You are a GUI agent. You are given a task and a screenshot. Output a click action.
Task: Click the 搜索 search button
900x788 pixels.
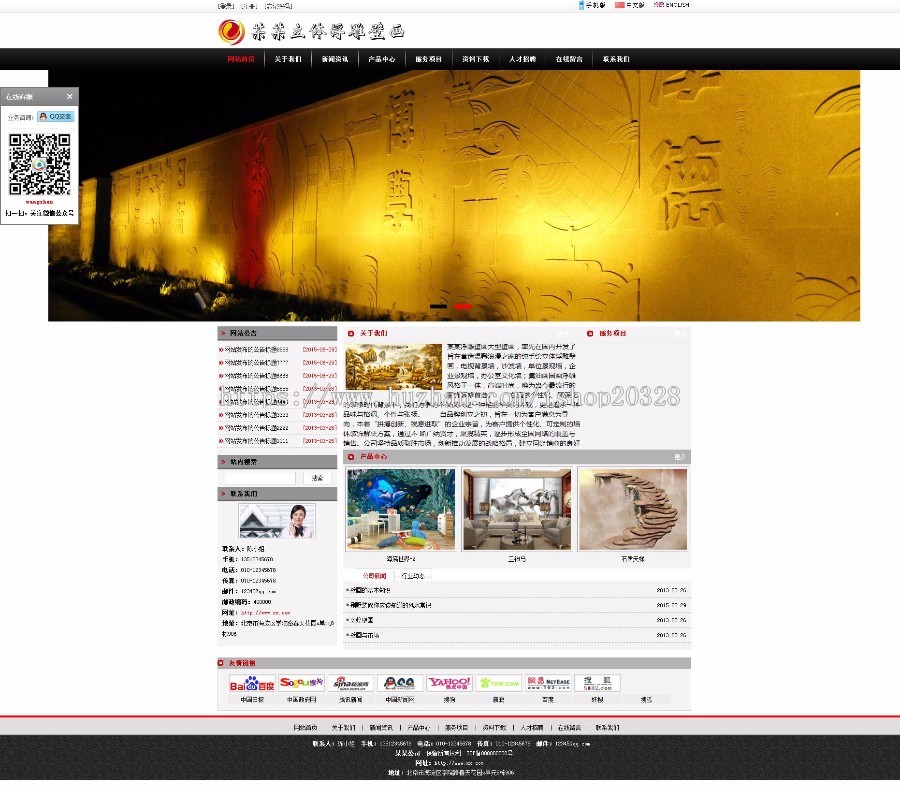coord(317,478)
